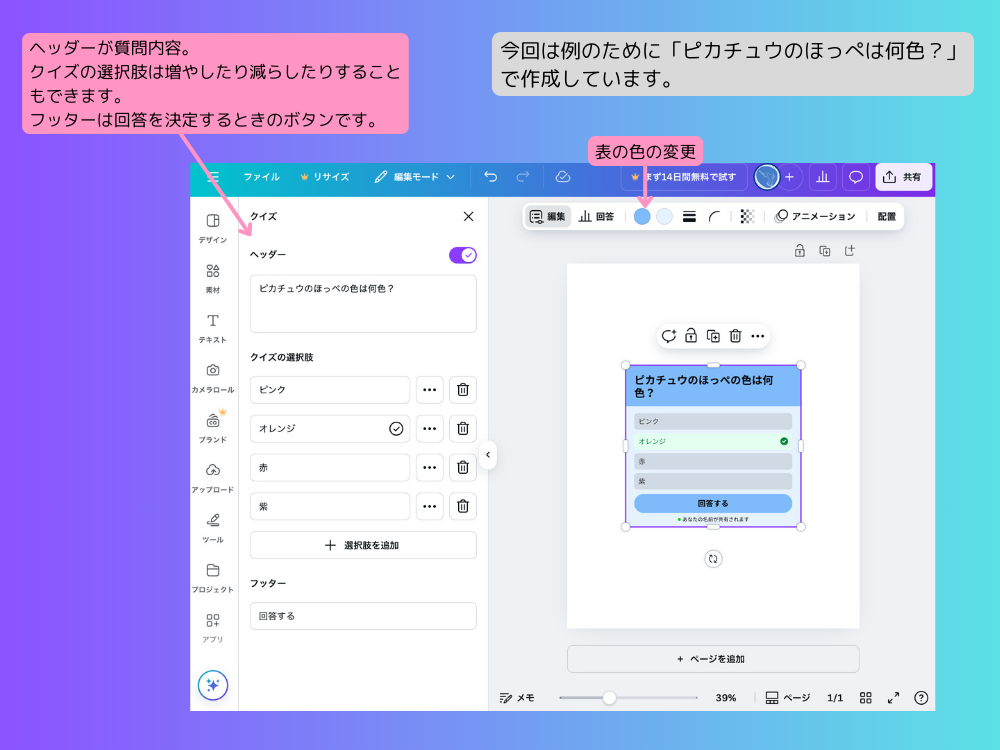
Task: Click the undo arrow in the top bar
Action: (489, 176)
